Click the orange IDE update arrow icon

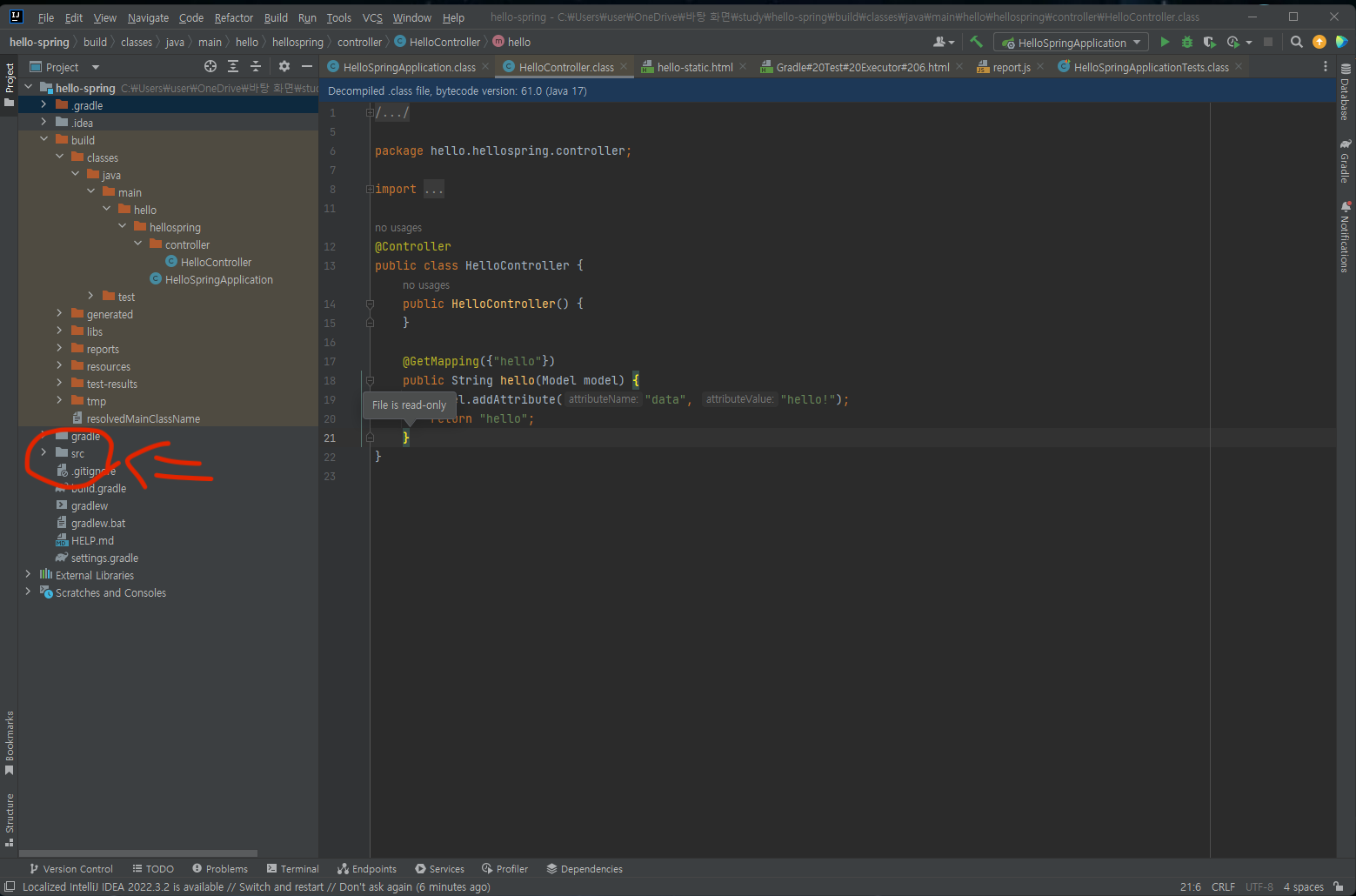(1319, 42)
